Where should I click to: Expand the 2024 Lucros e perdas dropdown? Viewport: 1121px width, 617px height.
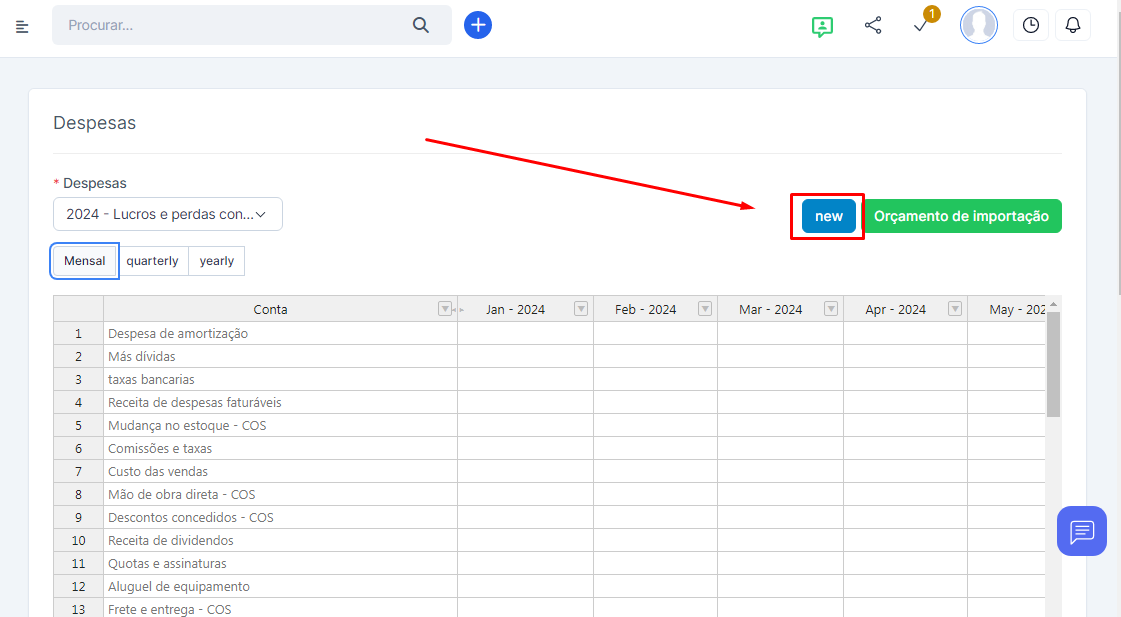coord(167,214)
